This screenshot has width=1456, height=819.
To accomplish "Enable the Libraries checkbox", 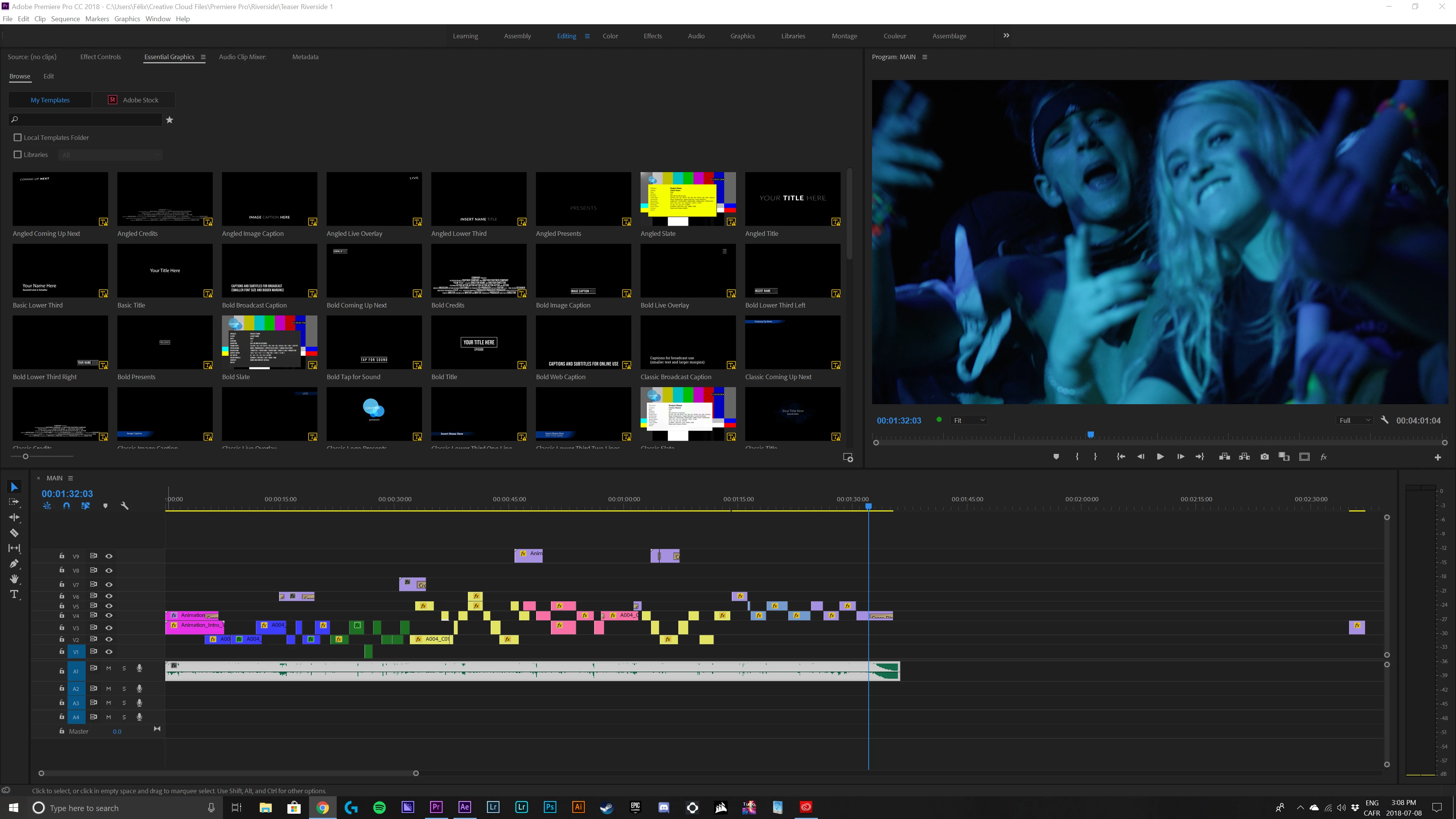I will pos(17,154).
